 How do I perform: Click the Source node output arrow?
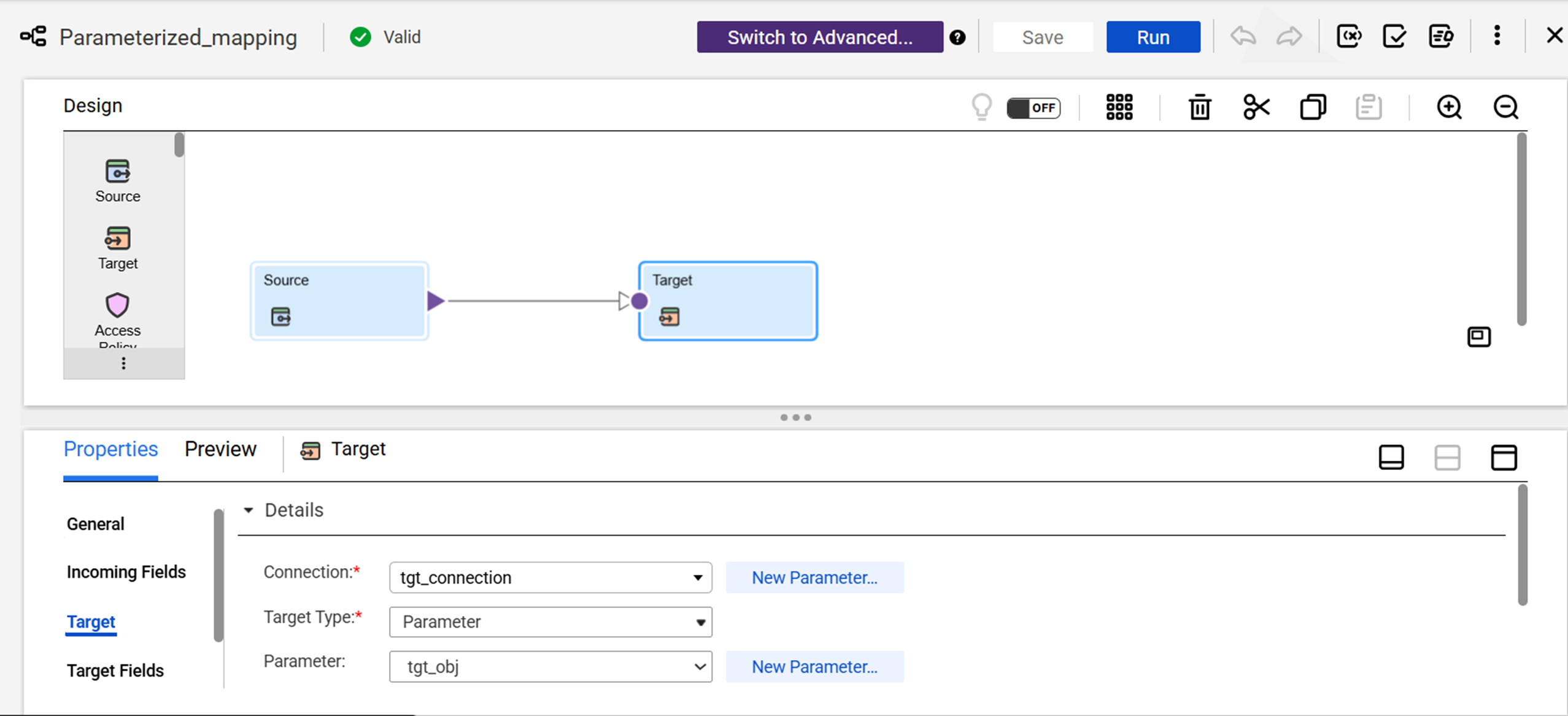435,301
